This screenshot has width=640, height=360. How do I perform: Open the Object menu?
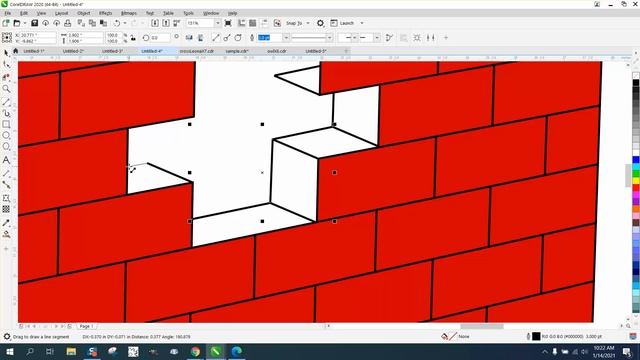coord(83,13)
